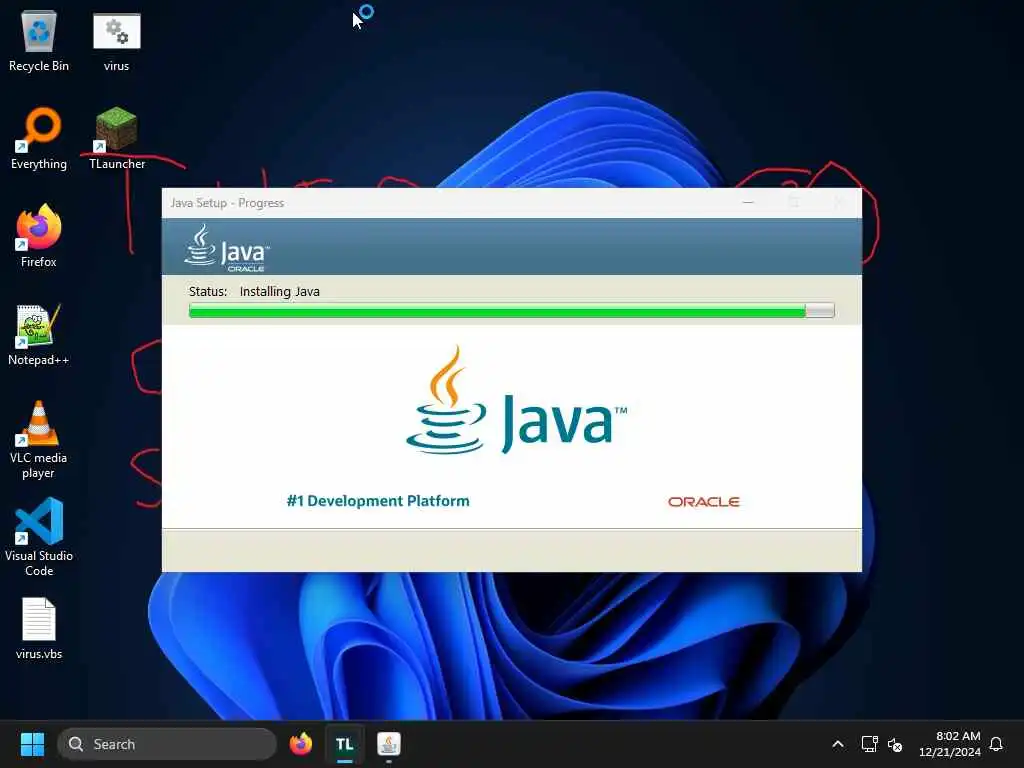1024x768 pixels.
Task: Click the 'Status:' label
Action: (x=208, y=291)
